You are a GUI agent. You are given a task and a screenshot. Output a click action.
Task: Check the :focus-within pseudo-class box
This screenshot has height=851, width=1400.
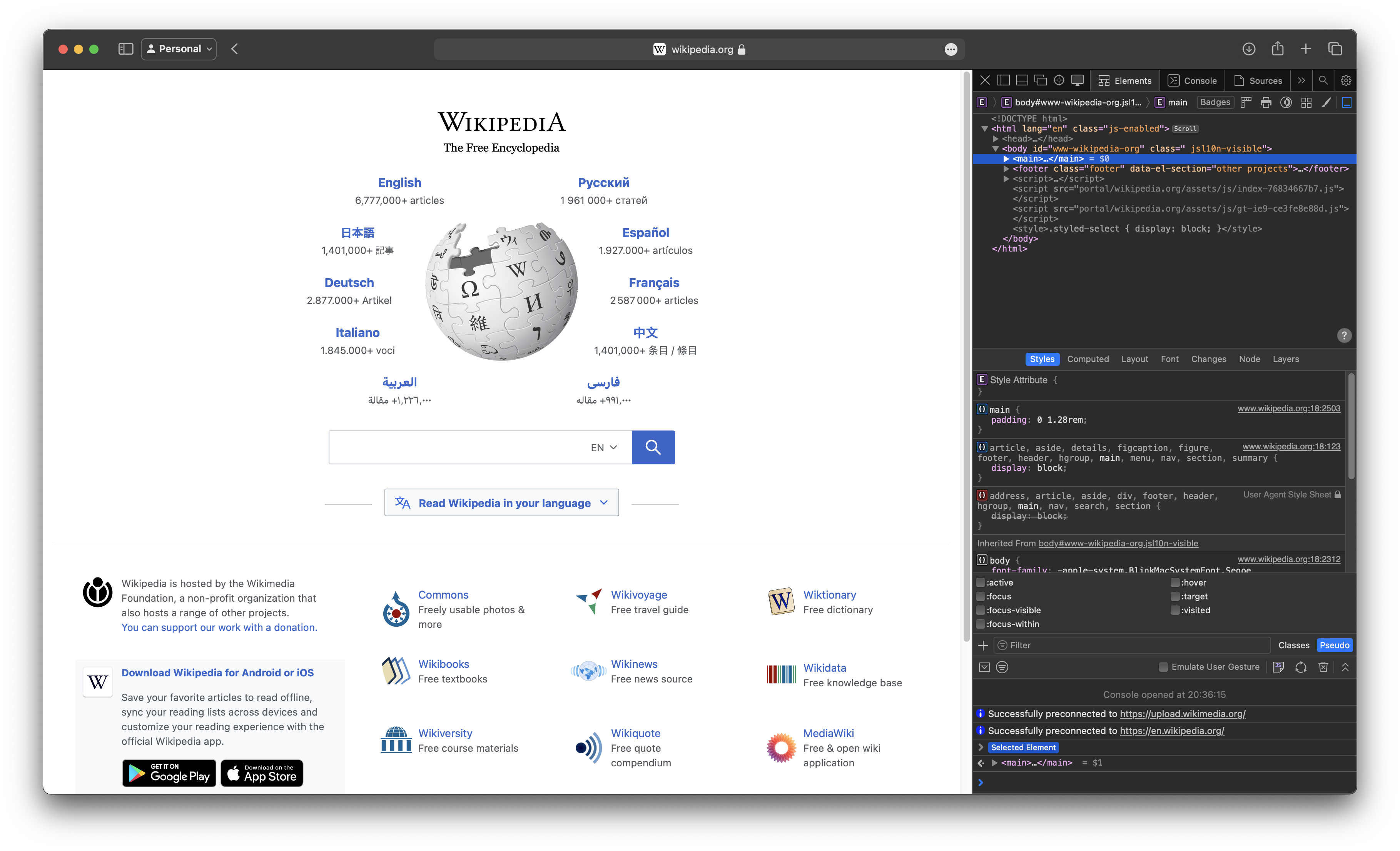pos(981,624)
